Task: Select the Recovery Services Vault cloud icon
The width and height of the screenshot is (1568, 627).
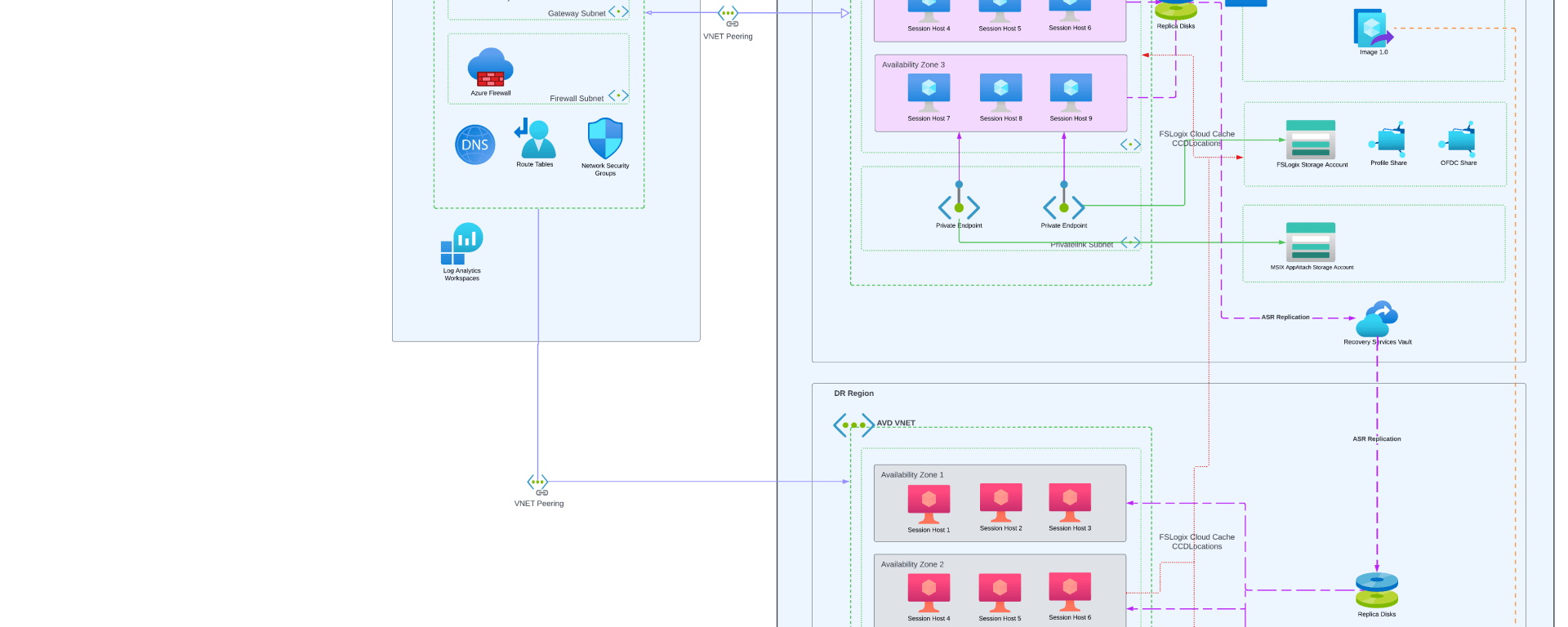Action: [x=1377, y=318]
